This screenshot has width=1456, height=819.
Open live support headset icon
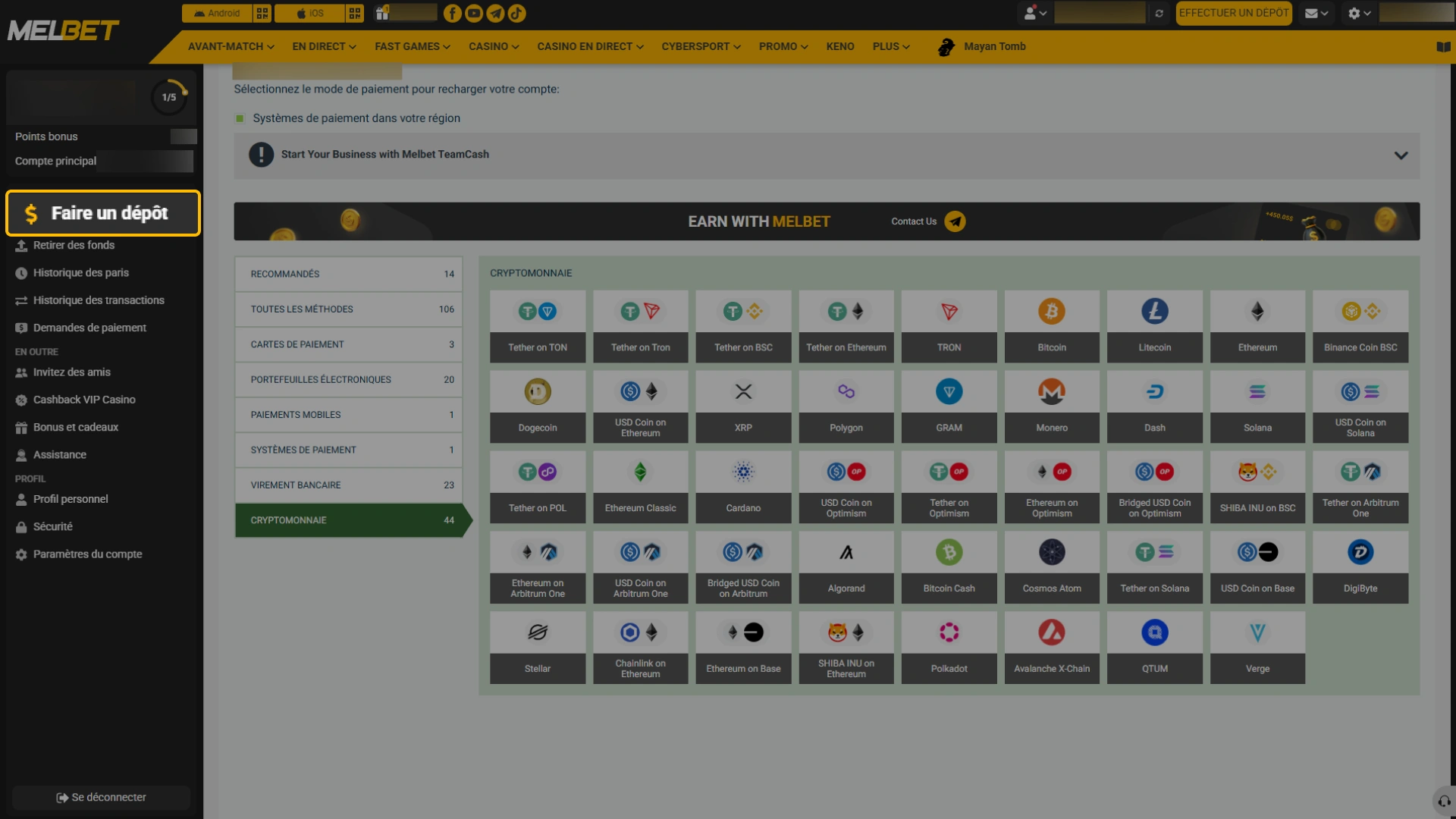[1444, 801]
